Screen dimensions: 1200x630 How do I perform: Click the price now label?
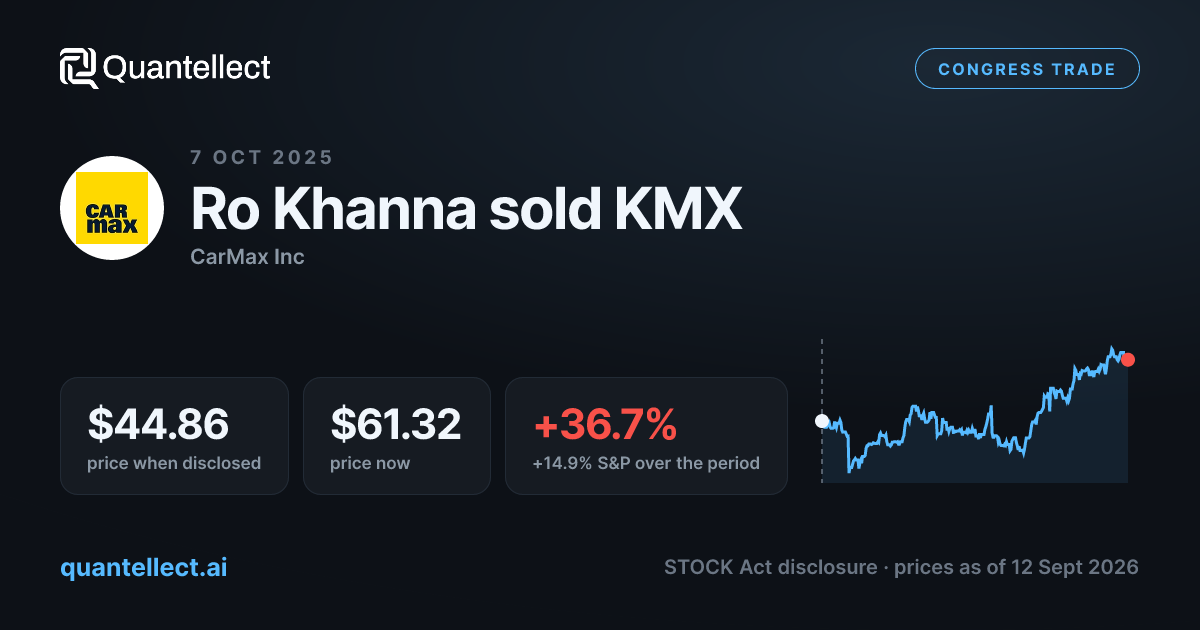(370, 463)
